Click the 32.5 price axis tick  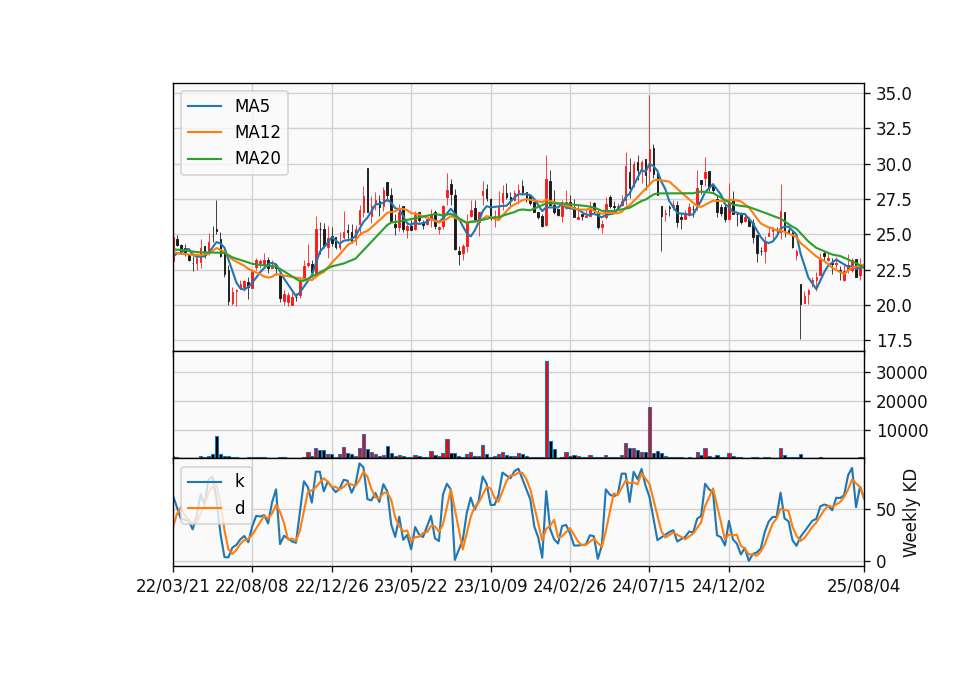coord(894,129)
